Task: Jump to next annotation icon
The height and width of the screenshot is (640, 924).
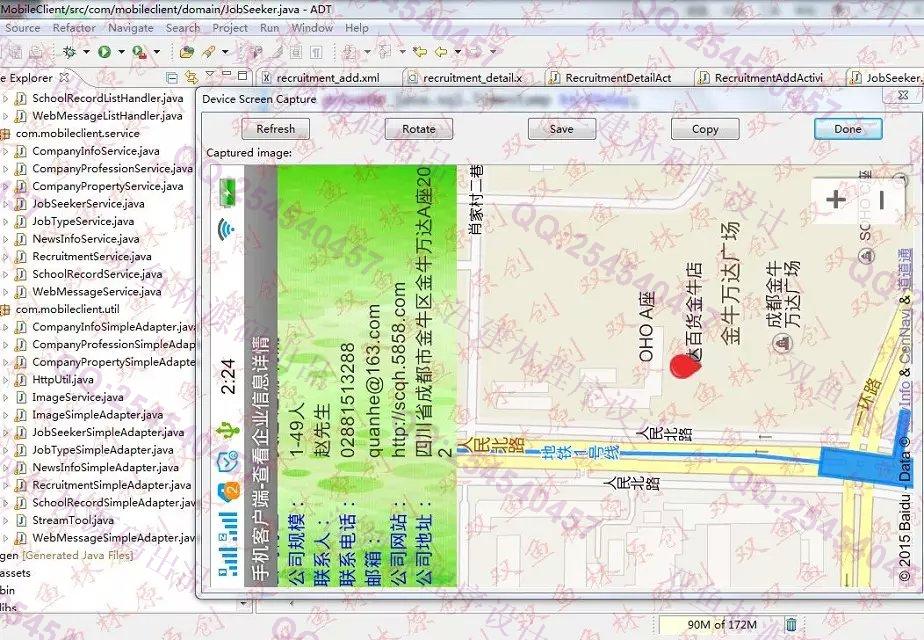Action: pyautogui.click(x=351, y=52)
